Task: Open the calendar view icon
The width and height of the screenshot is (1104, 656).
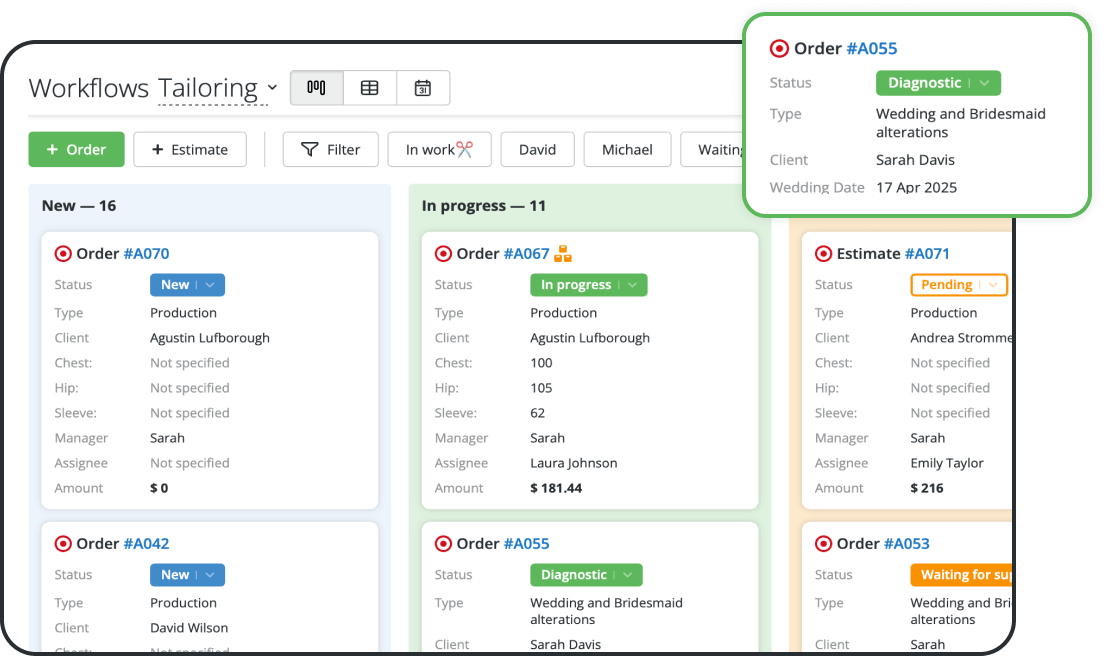Action: point(423,88)
